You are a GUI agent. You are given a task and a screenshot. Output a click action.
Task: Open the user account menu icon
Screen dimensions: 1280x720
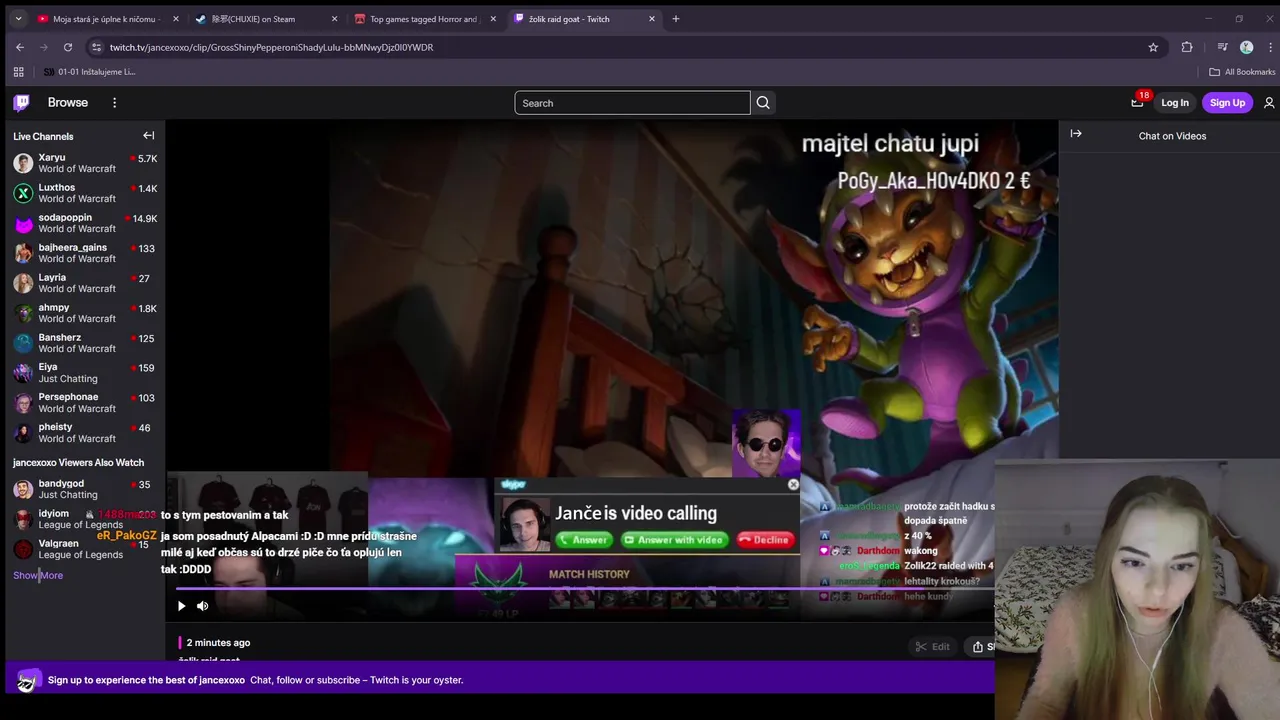pyautogui.click(x=1269, y=102)
